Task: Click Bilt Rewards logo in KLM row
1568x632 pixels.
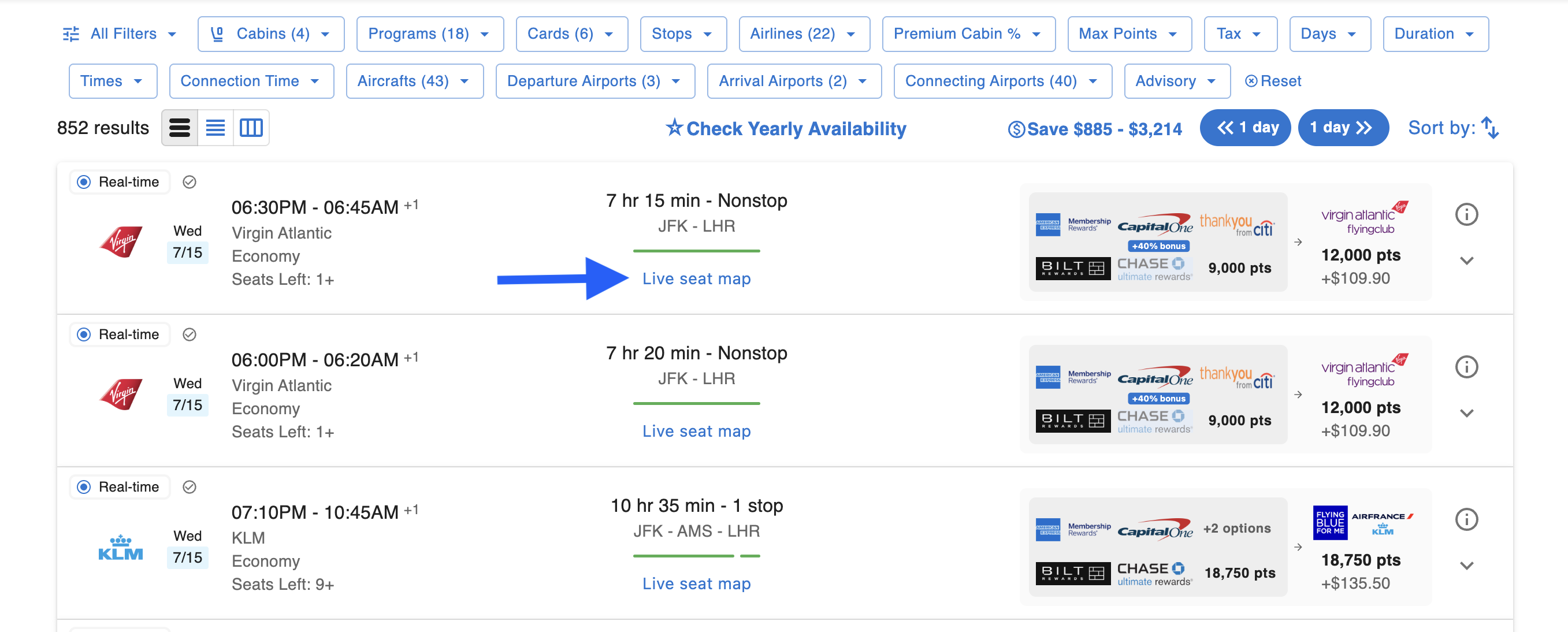Action: [1072, 573]
